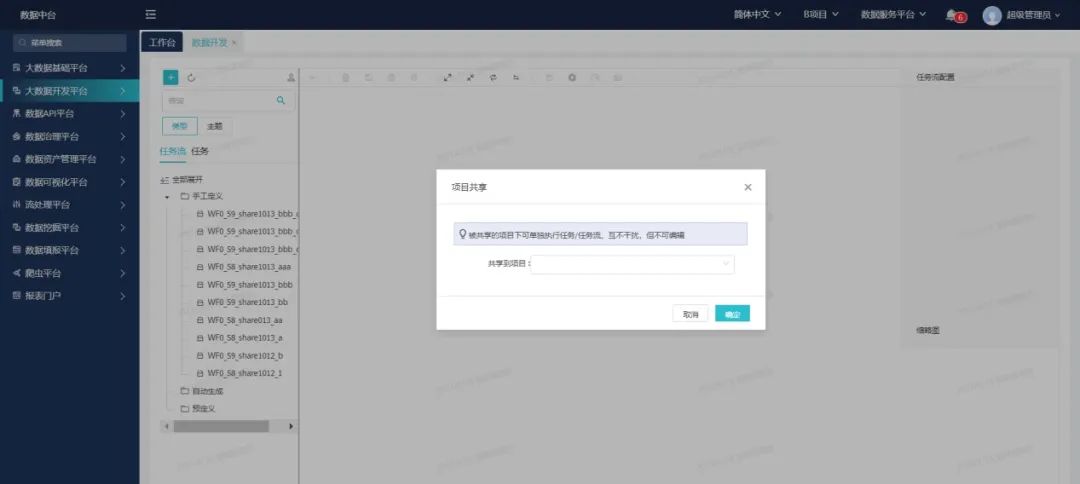
Task: Click the blue plus add icon
Action: pos(170,77)
